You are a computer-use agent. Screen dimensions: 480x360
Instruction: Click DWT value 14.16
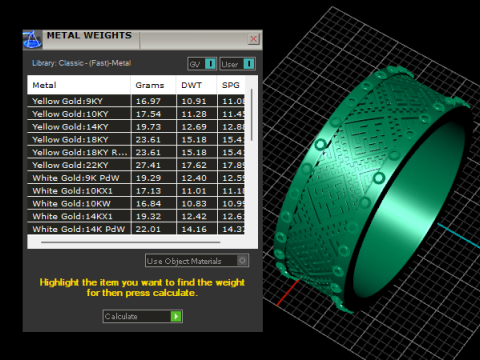(194, 229)
